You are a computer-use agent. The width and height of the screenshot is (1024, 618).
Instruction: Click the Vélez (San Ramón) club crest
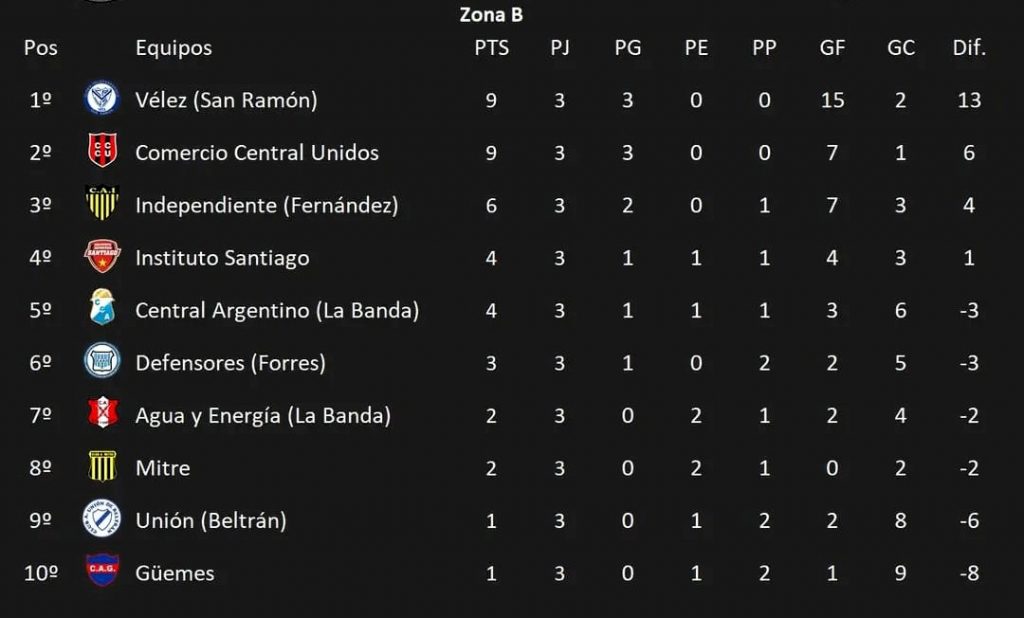click(x=103, y=99)
